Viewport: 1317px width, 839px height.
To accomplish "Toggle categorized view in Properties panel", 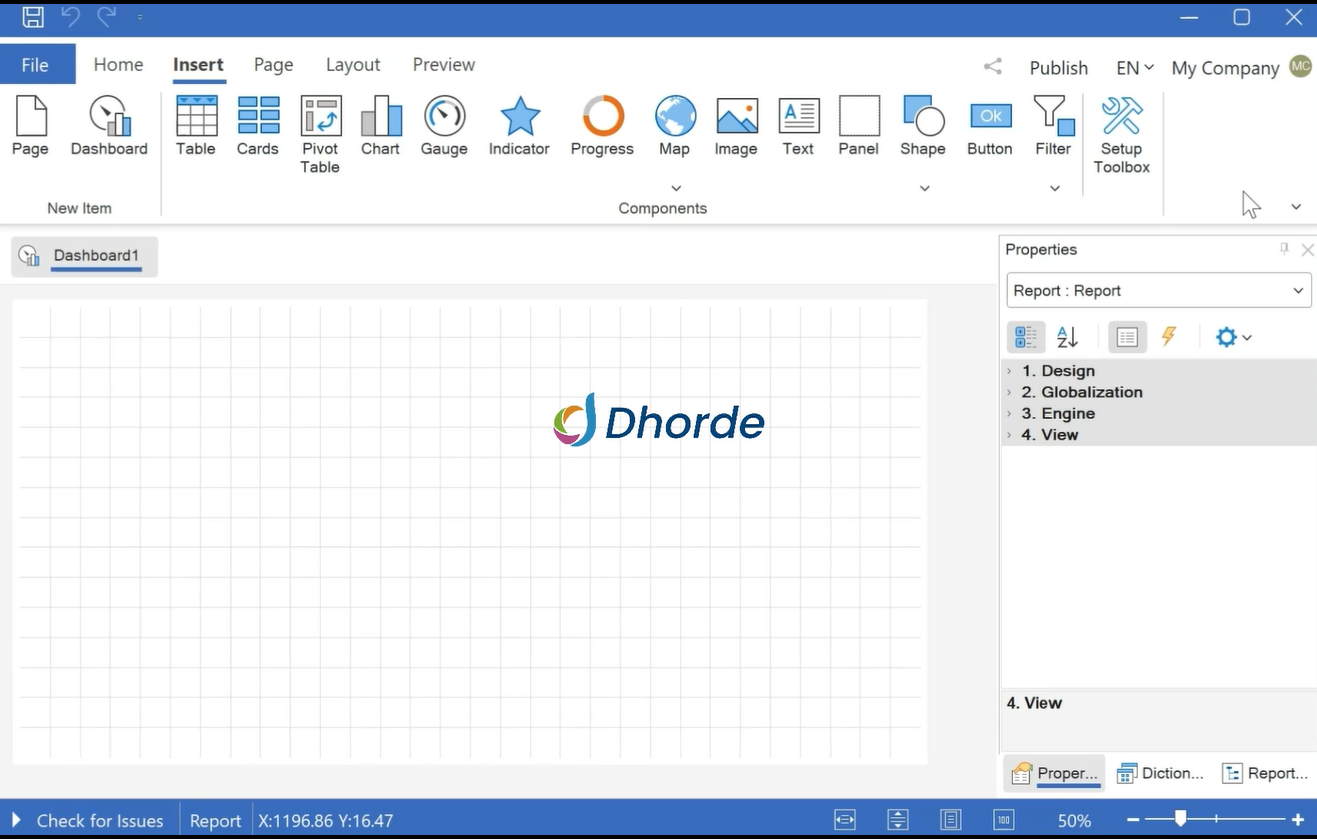I will pyautogui.click(x=1025, y=338).
